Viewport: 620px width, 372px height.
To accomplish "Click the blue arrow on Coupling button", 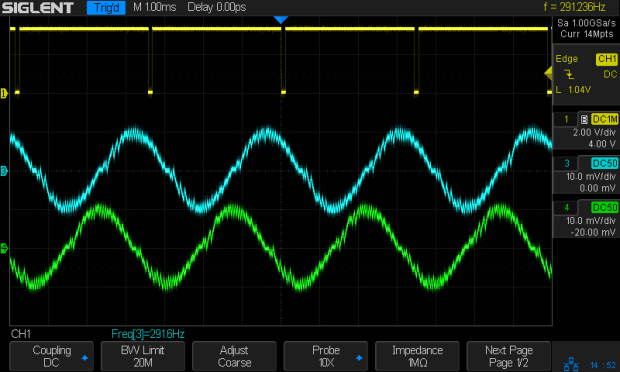I will [85, 358].
